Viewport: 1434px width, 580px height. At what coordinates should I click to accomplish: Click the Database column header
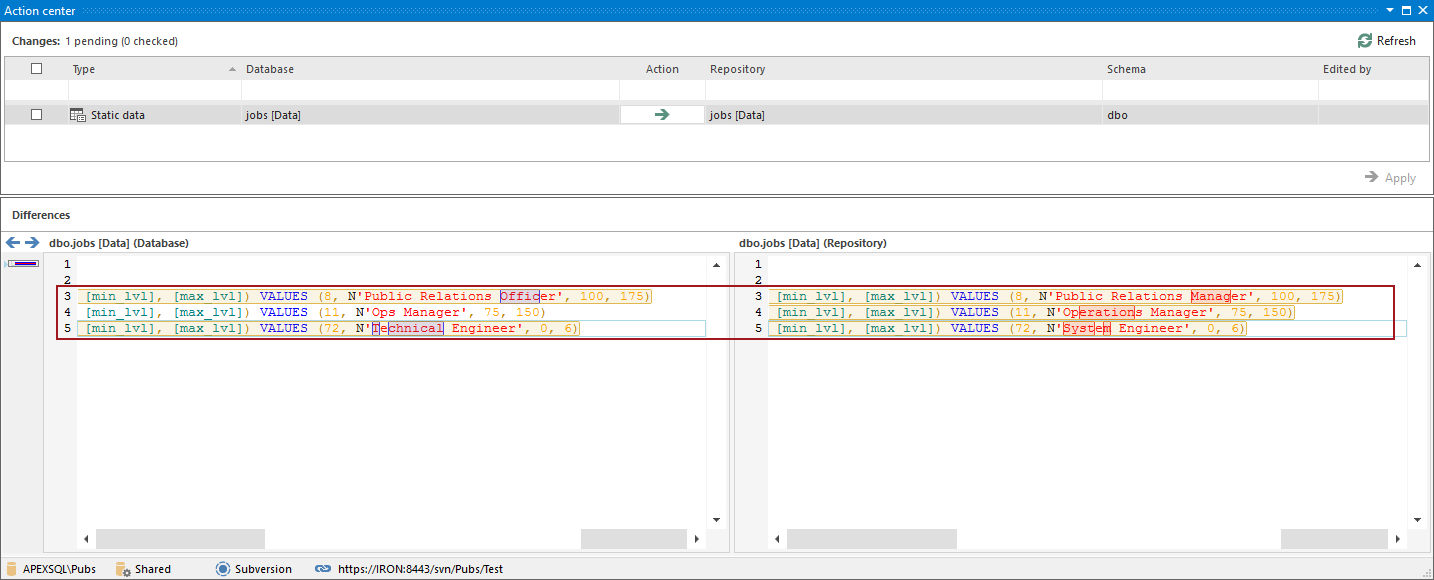click(x=270, y=69)
